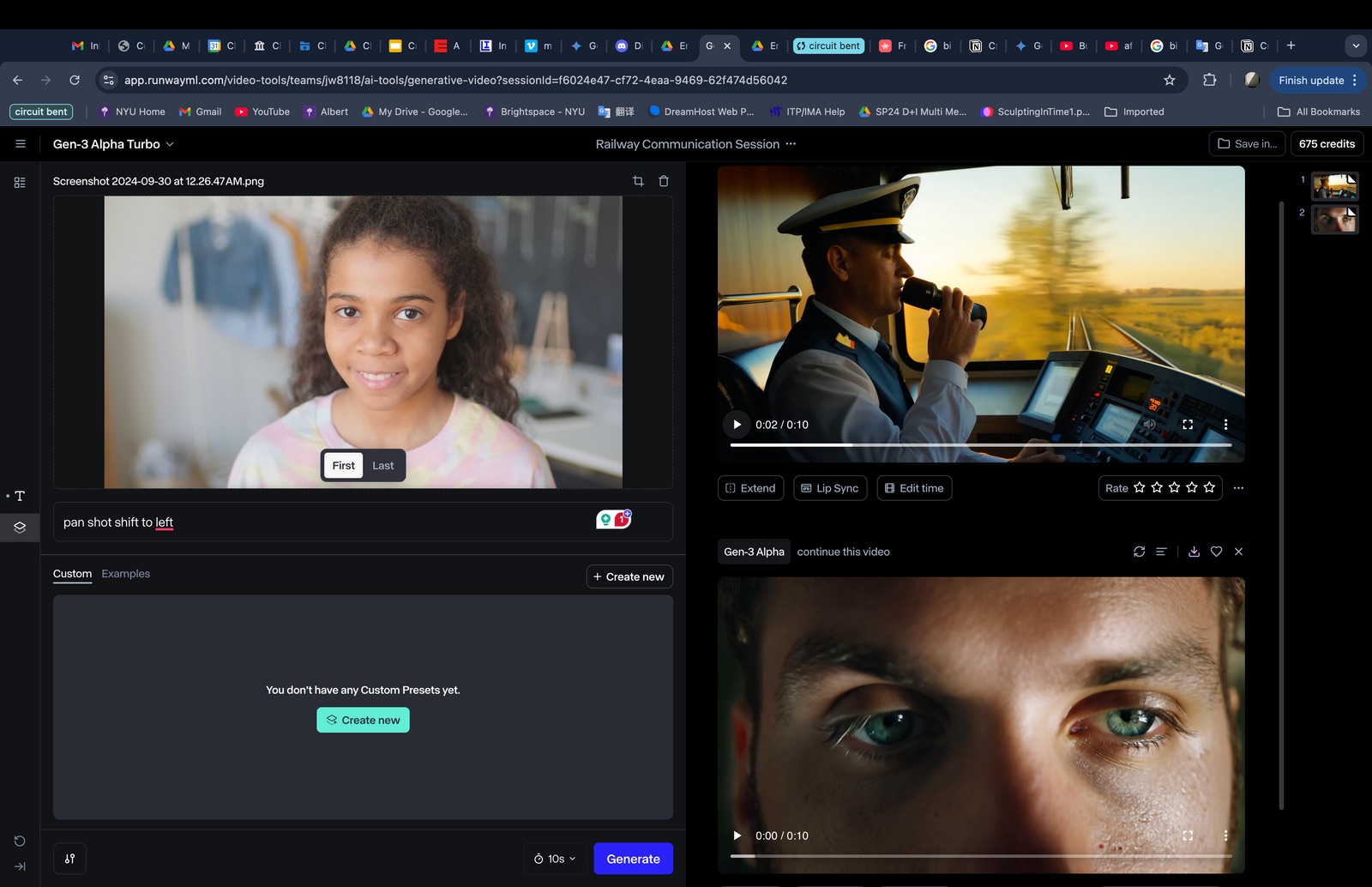Click the outlined Create new button

tap(629, 576)
